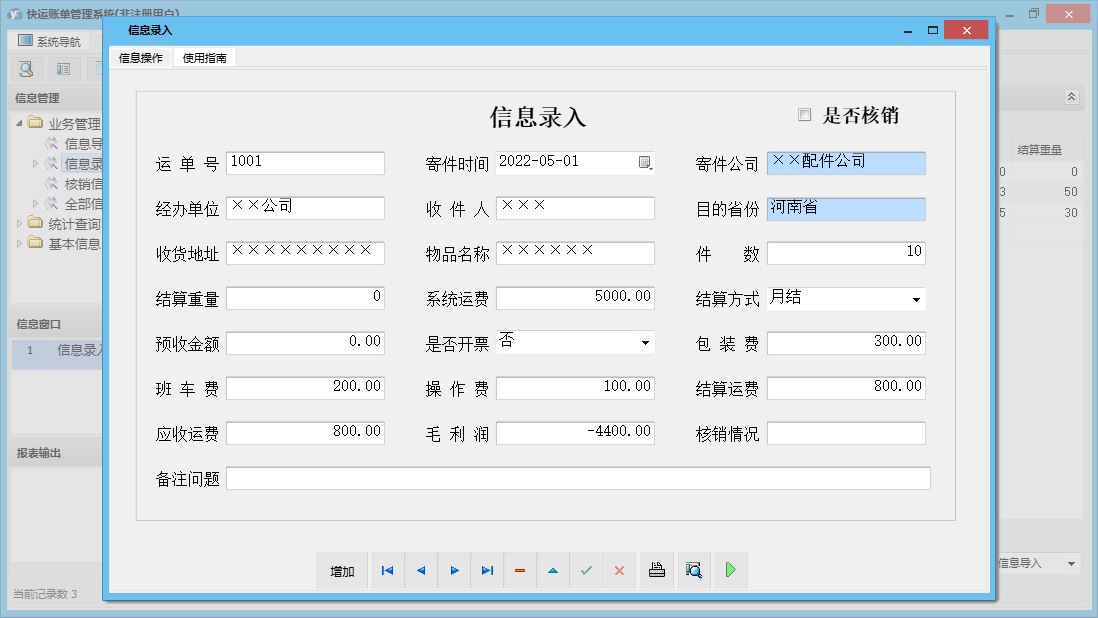Open the 是否开票 dropdown
The image size is (1098, 618).
pyautogui.click(x=645, y=343)
